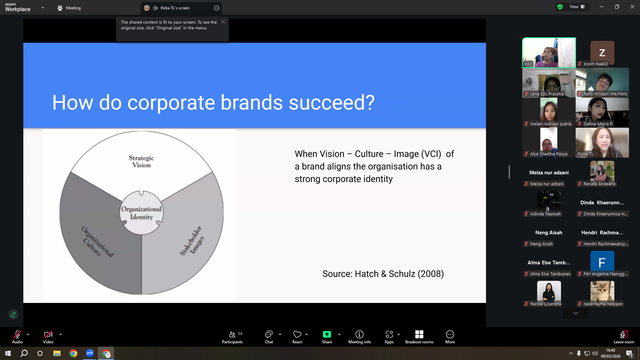This screenshot has width=640, height=360.
Task: Click the green annotate pencil icon
Action: 13,314
